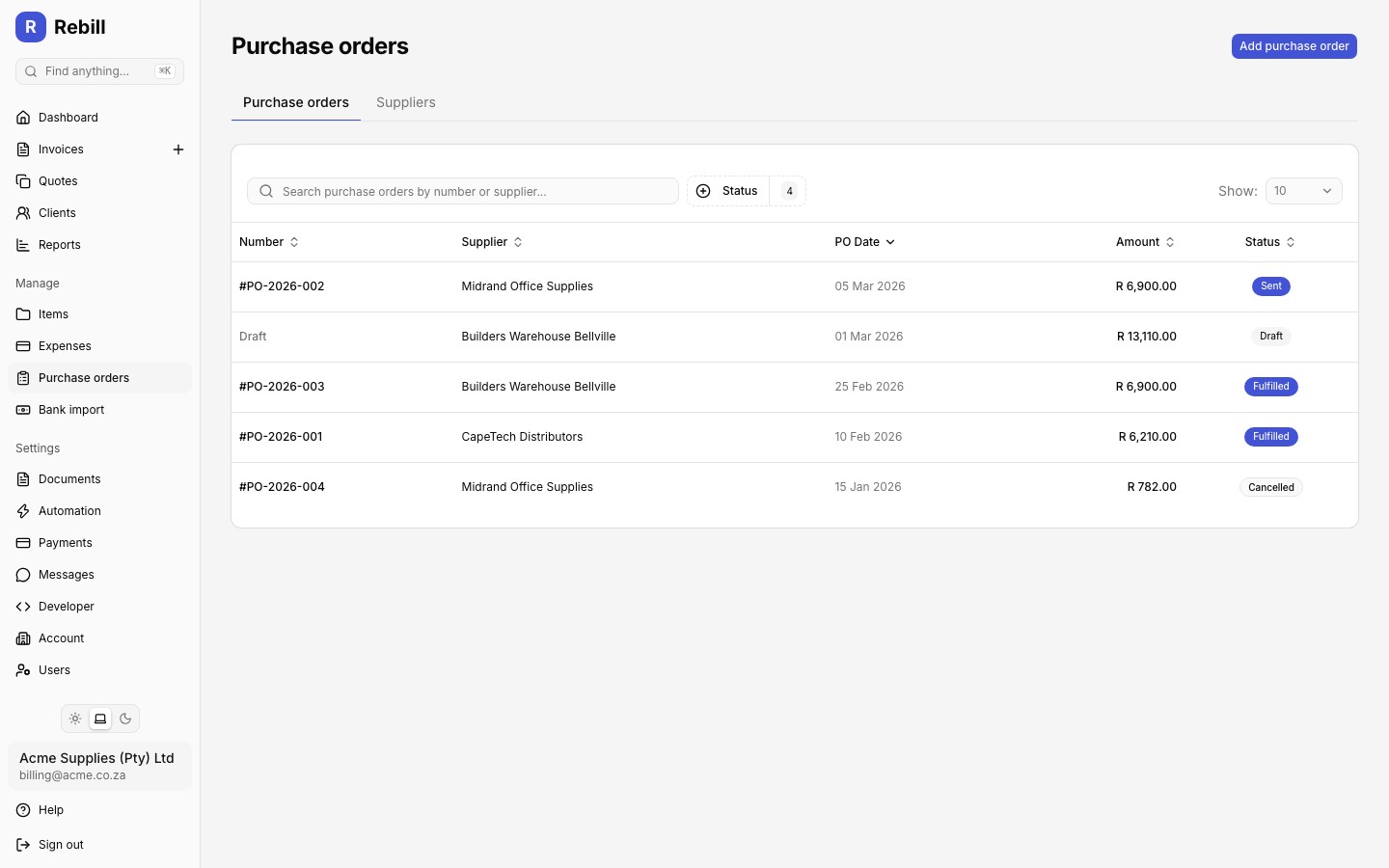This screenshot has width=1389, height=868.
Task: Click the Sent status badge
Action: [x=1271, y=286]
